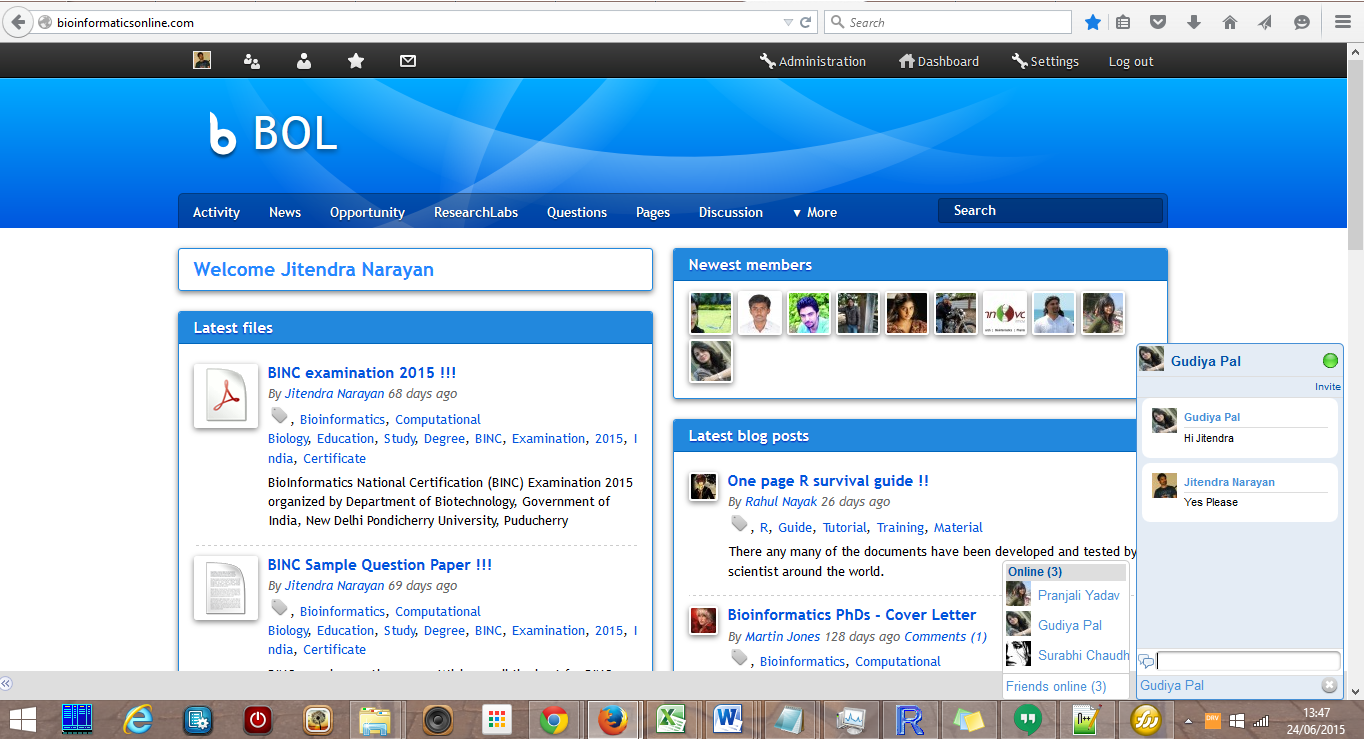Open the BINC examination 2015 !!! file link
Image resolution: width=1366 pixels, height=739 pixels.
[x=362, y=373]
